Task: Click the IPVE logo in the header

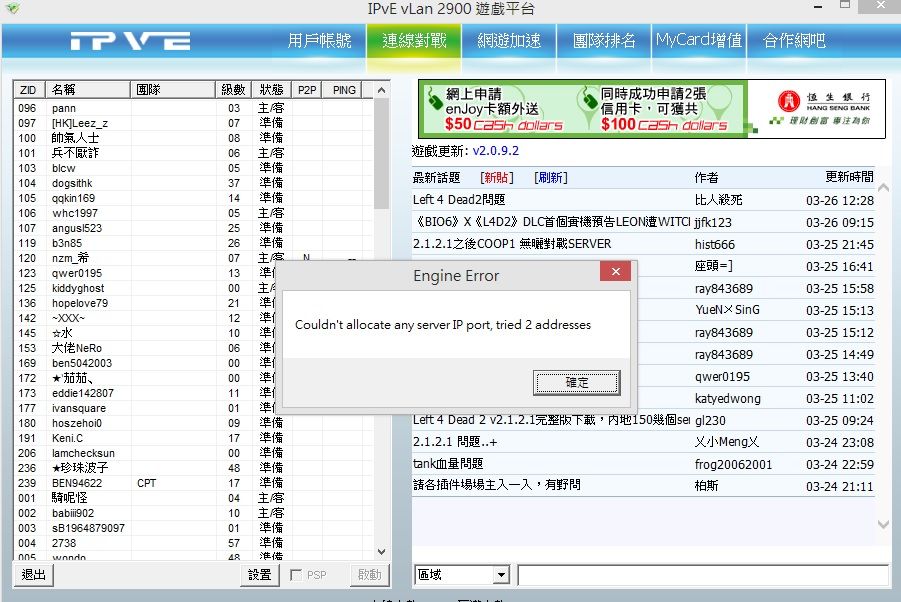Action: tap(130, 41)
